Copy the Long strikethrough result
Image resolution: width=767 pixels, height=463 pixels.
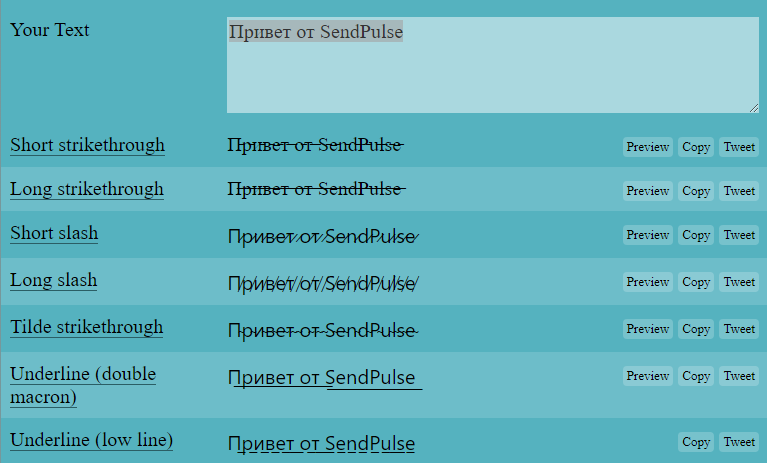pyautogui.click(x=696, y=191)
